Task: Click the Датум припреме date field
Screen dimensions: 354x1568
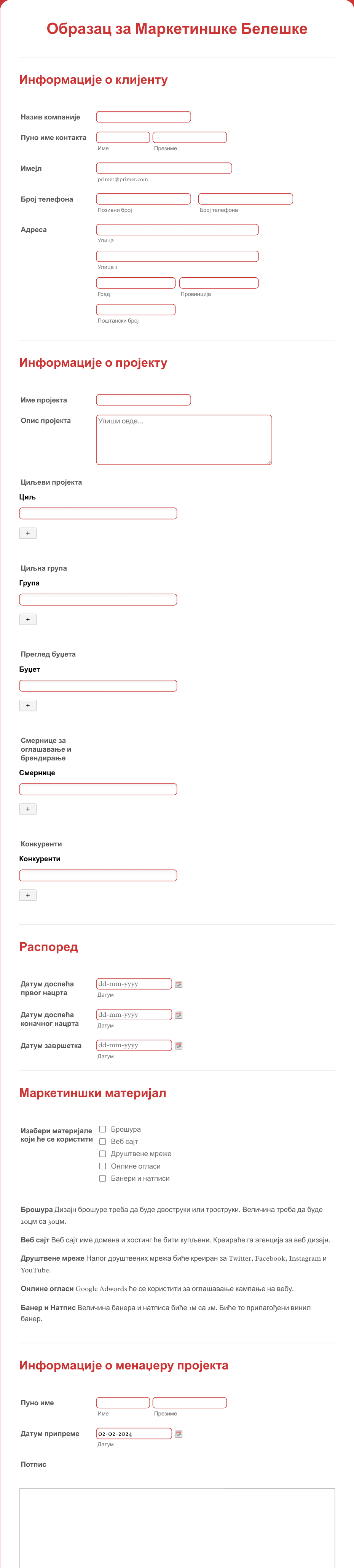Action: tap(134, 1433)
